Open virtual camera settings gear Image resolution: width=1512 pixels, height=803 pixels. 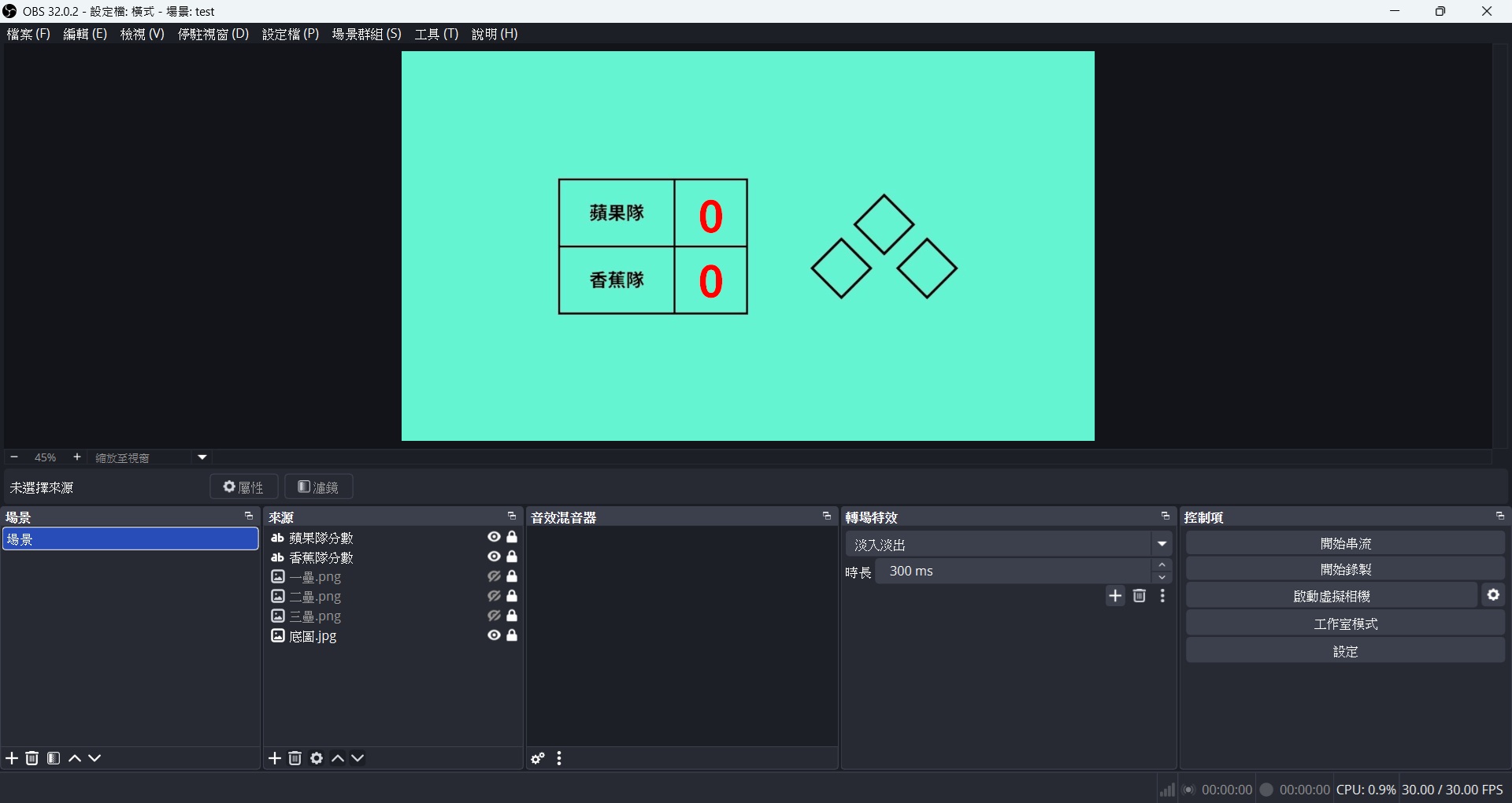pyautogui.click(x=1493, y=596)
